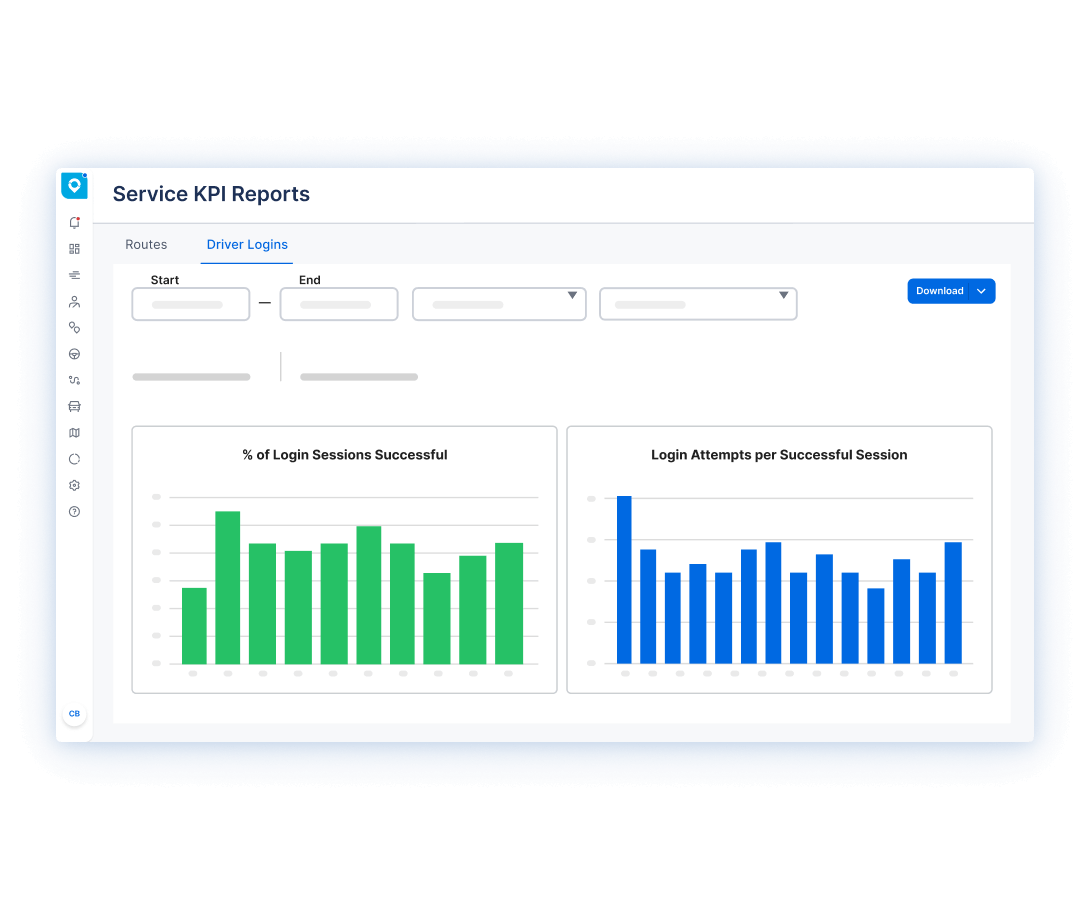Viewport: 1088px width, 908px height.
Task: Click the help question mark icon
Action: click(x=74, y=512)
